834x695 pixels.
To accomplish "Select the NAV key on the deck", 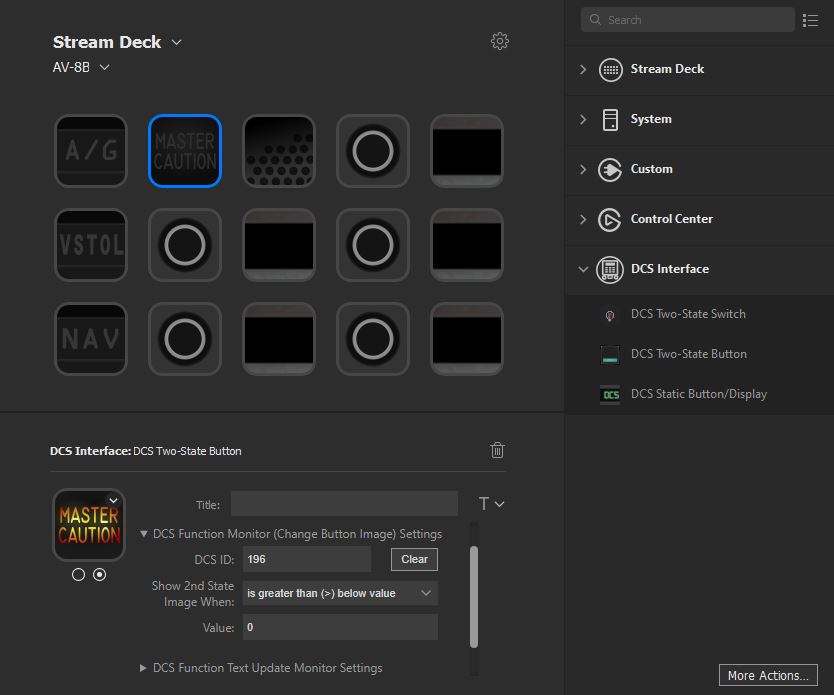I will [91, 339].
